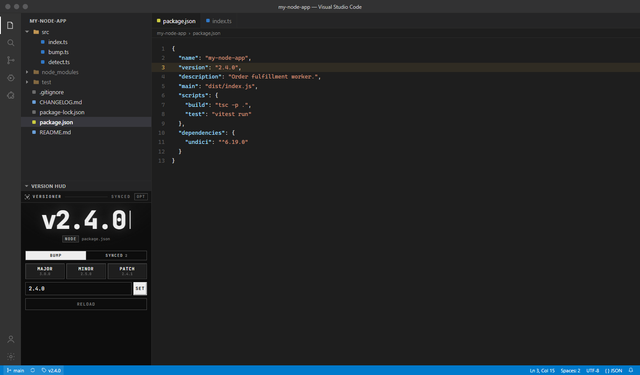Image resolution: width=640 pixels, height=375 pixels.
Task: Select the SYNCED tab in Version HUD
Action: pyautogui.click(x=116, y=255)
